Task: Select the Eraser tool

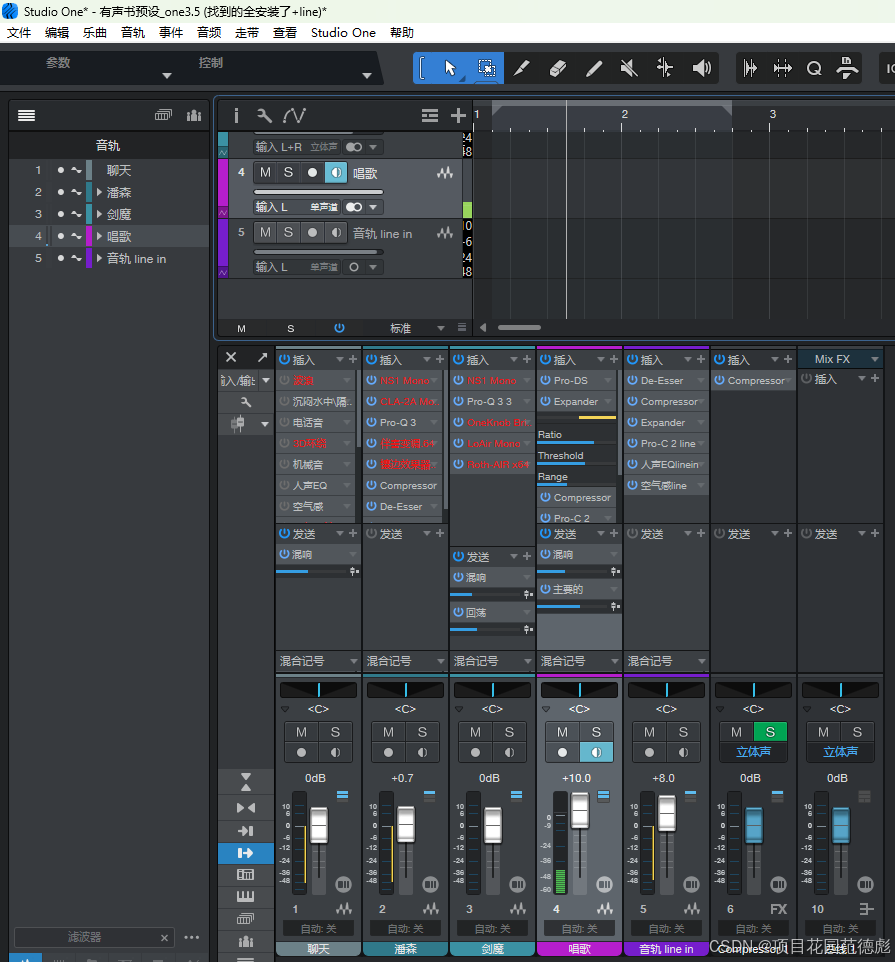Action: 558,68
